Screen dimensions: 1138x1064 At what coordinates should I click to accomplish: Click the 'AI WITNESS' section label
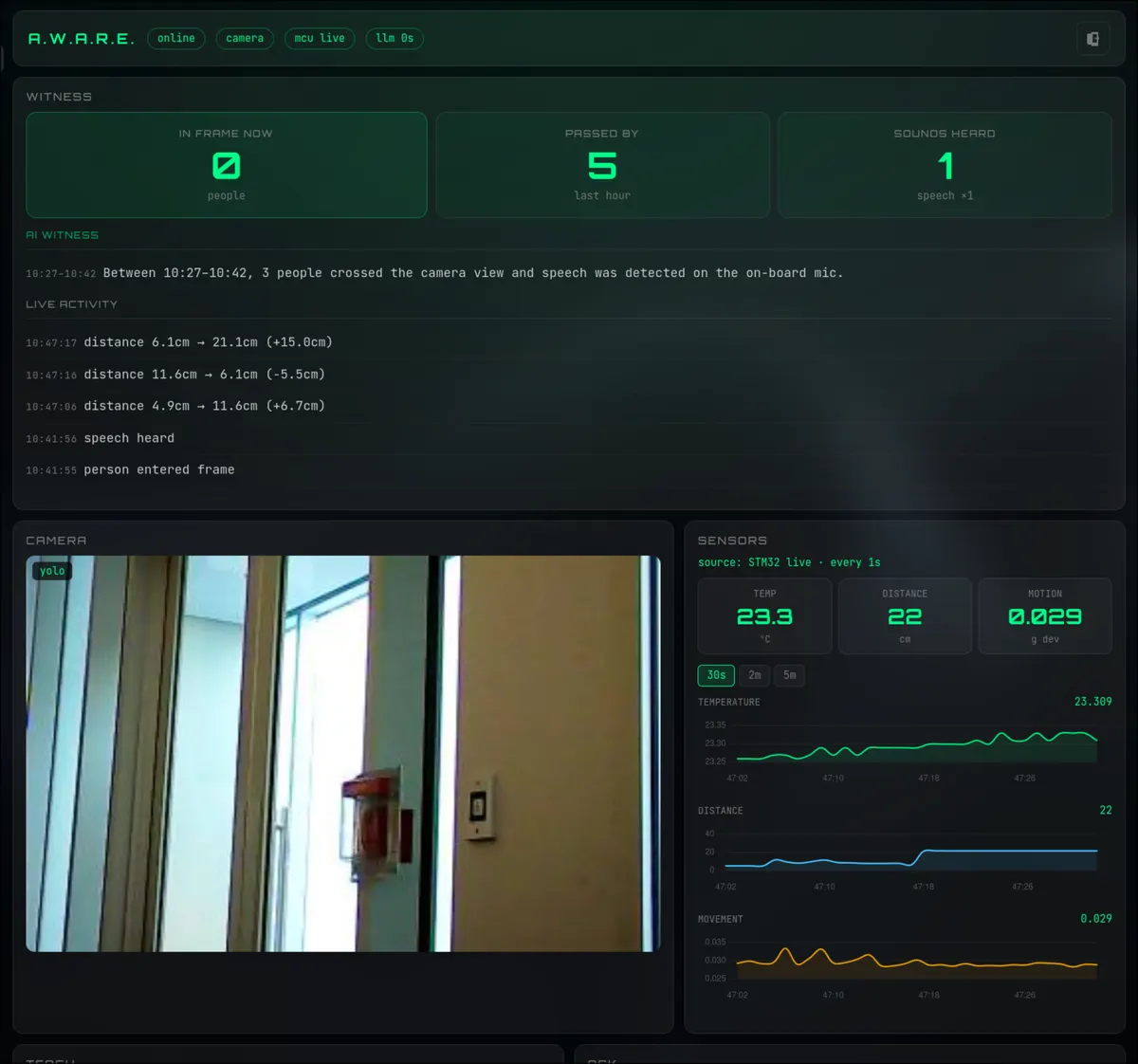pos(63,235)
